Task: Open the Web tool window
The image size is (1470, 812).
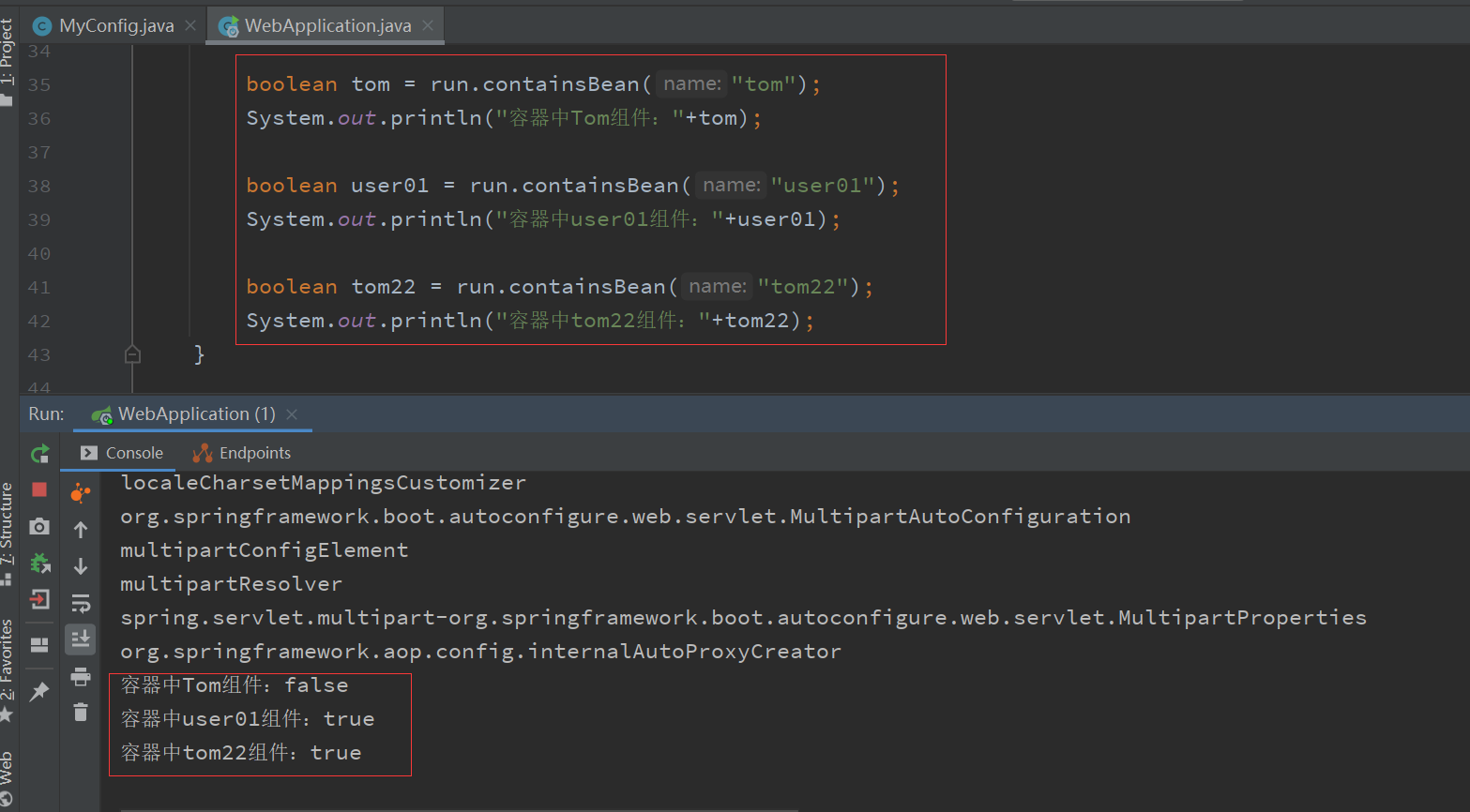Action: click(8, 777)
